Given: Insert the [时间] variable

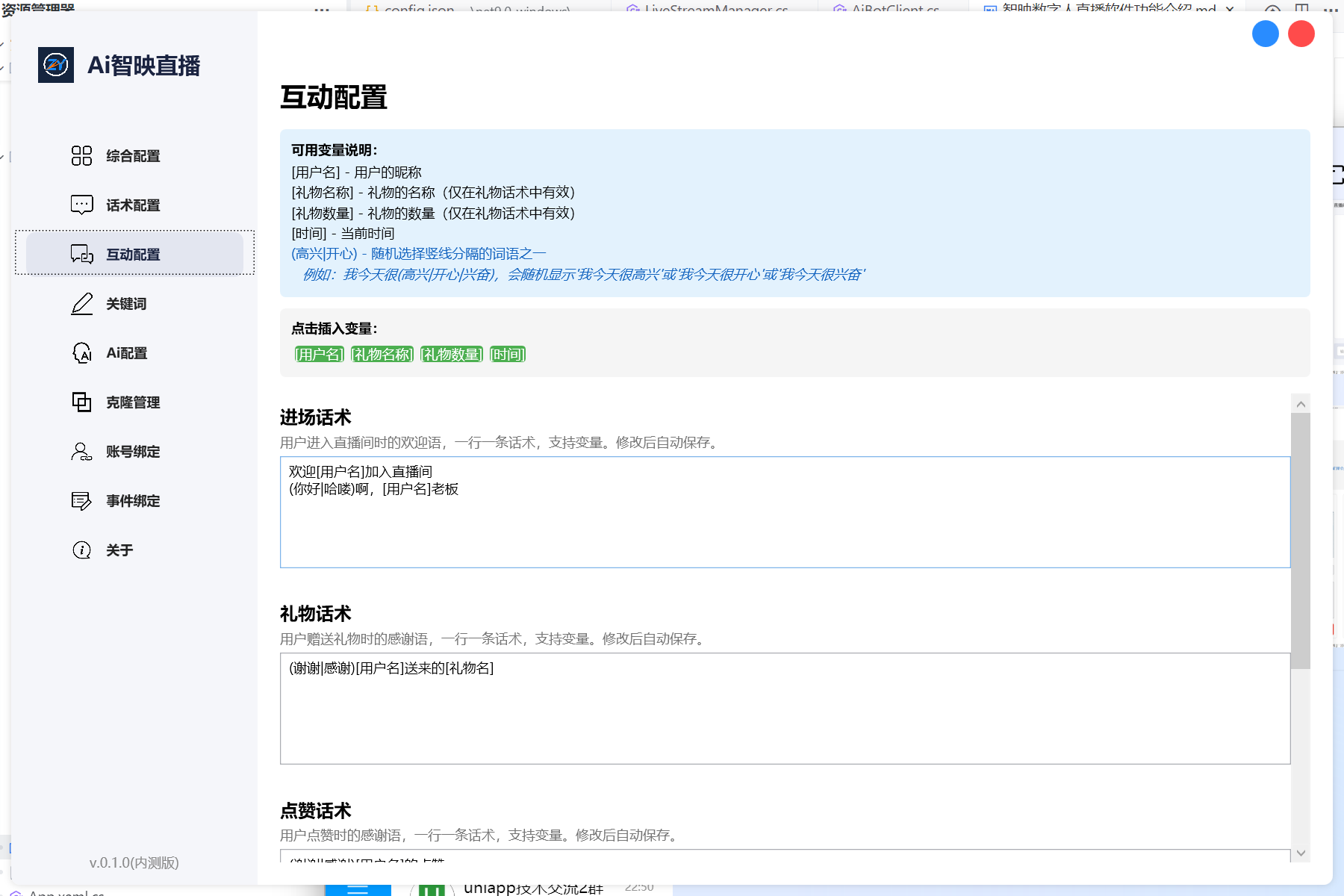Looking at the screenshot, I should tap(508, 354).
